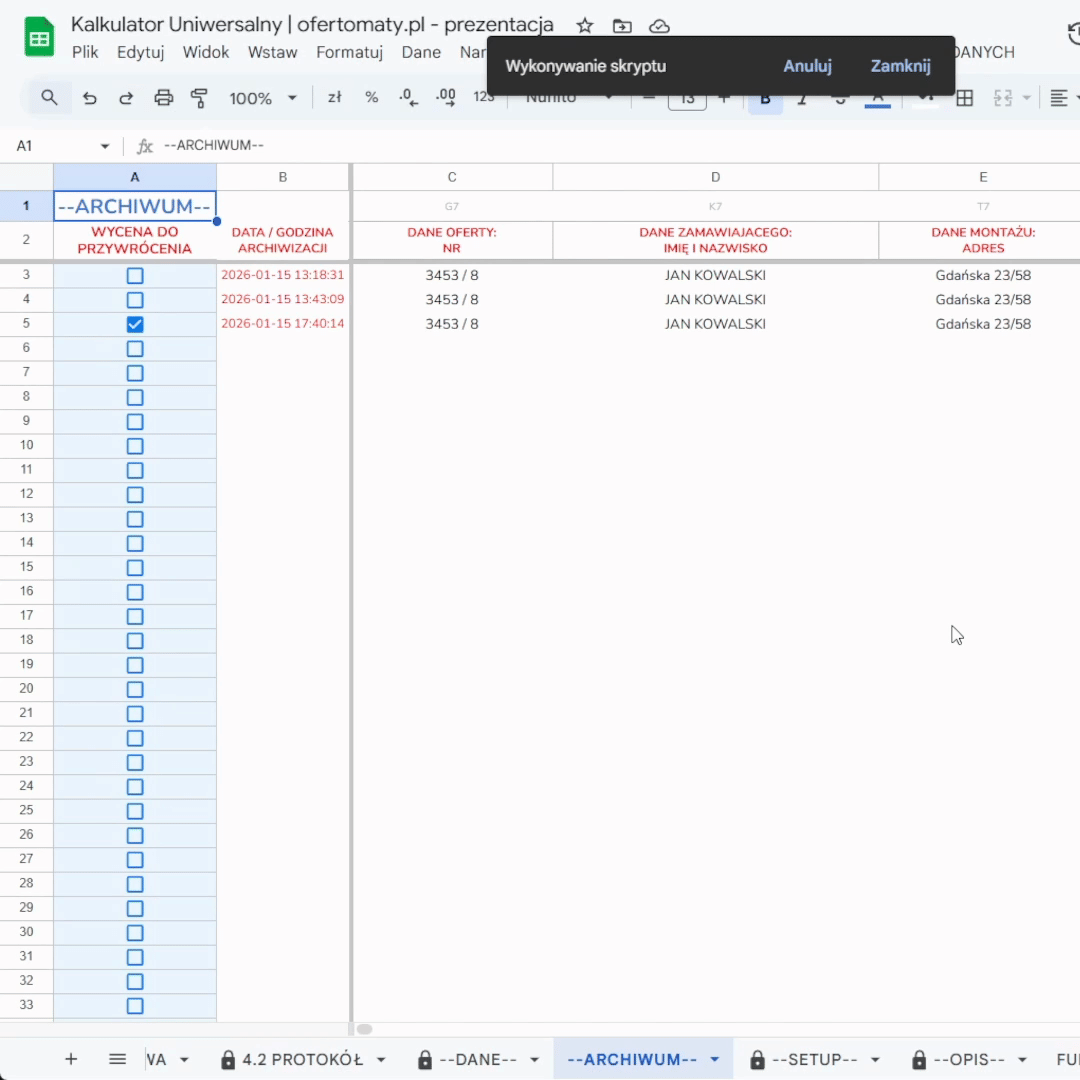
Task: Click the Undo arrow in toolbar
Action: (90, 98)
